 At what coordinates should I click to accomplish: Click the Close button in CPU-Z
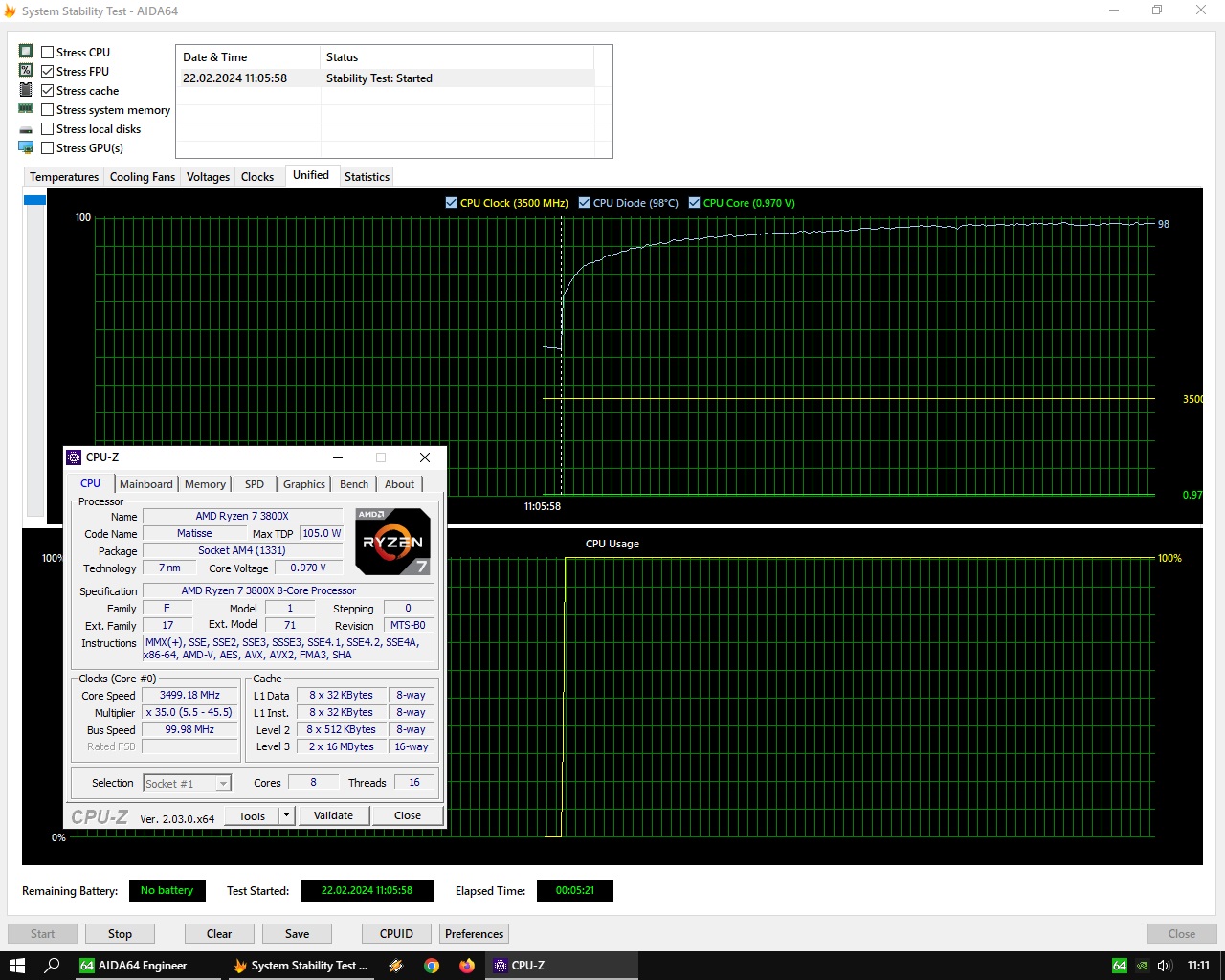(408, 815)
